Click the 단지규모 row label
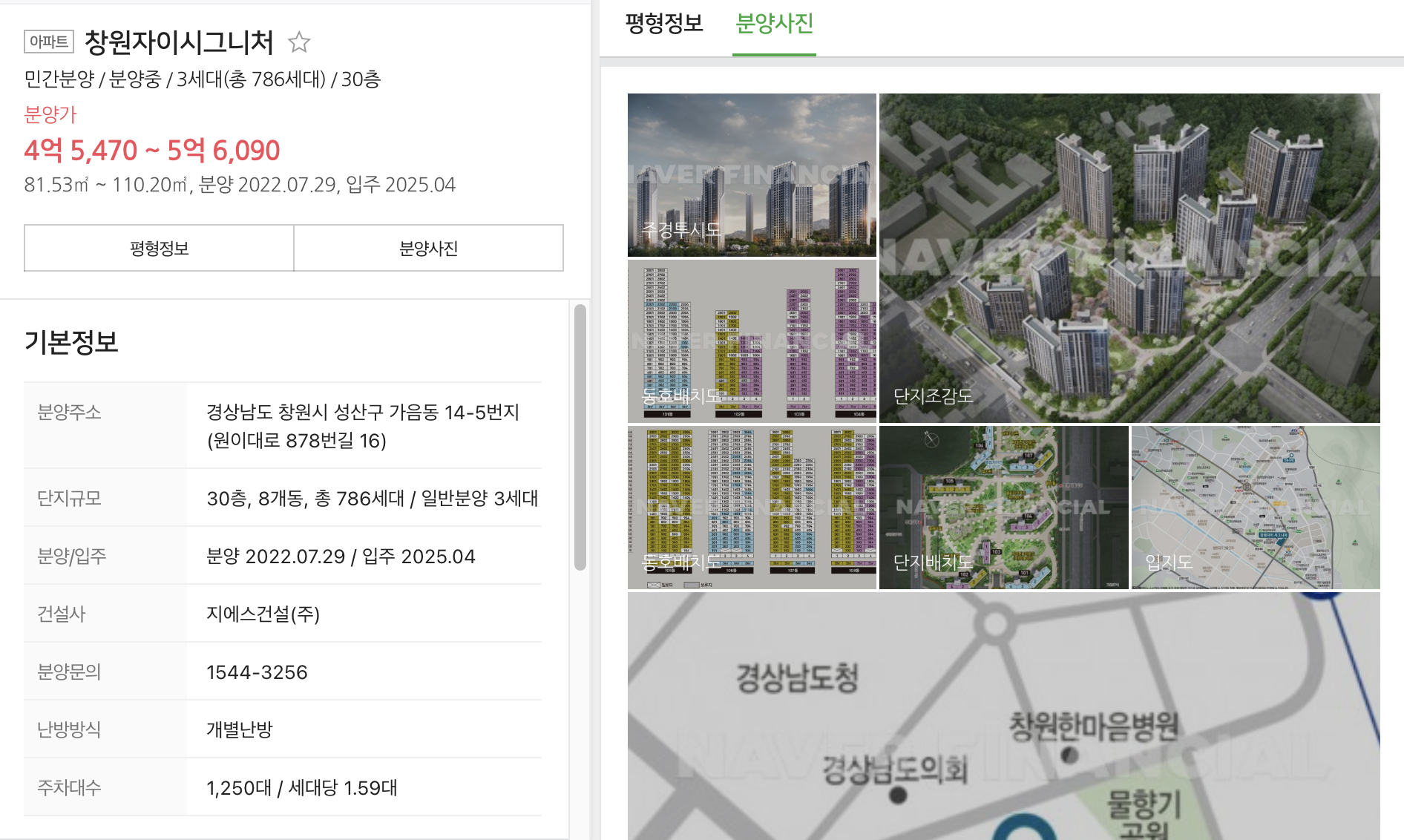The height and width of the screenshot is (840, 1404). 69,499
